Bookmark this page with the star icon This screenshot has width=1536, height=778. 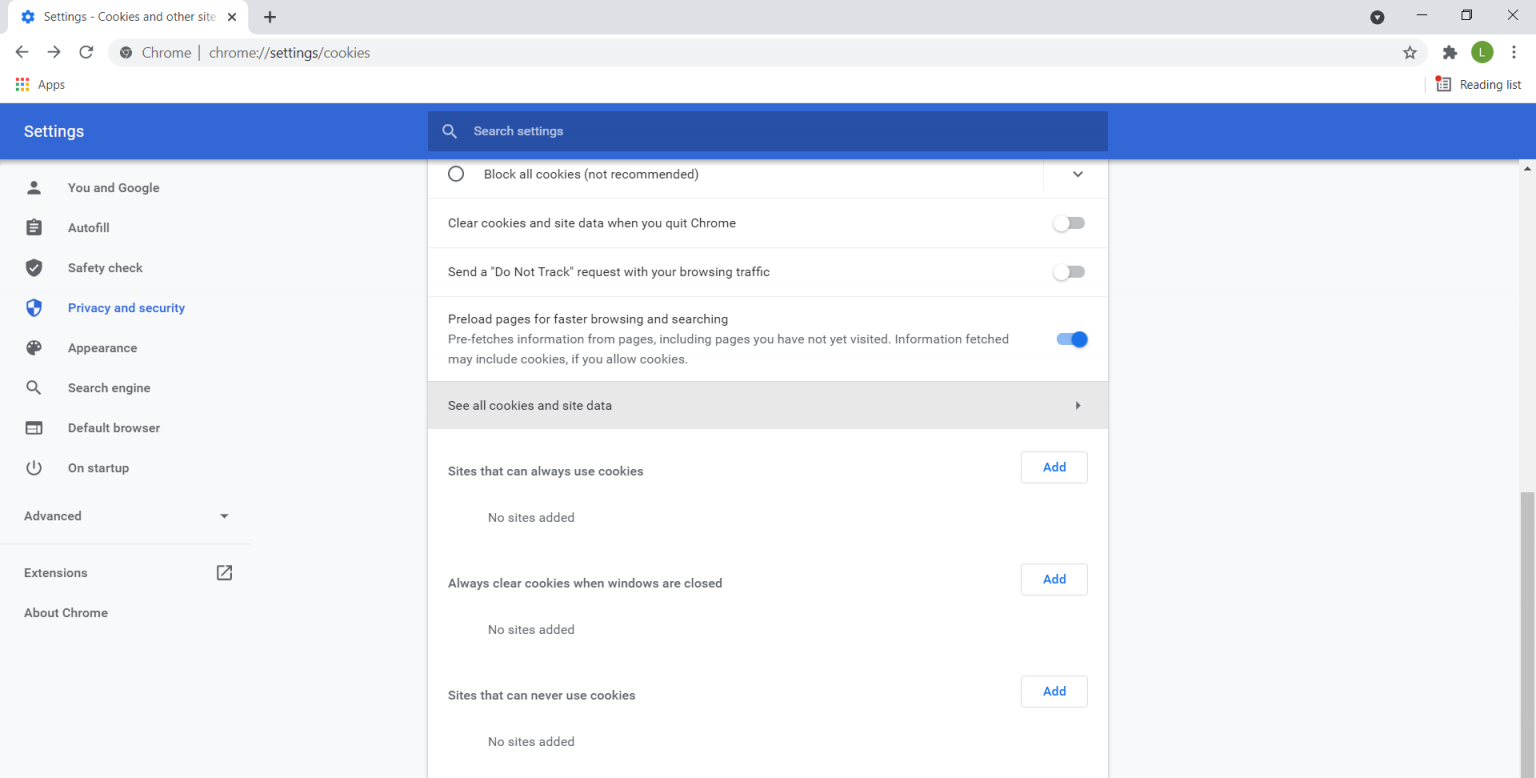pyautogui.click(x=1409, y=52)
